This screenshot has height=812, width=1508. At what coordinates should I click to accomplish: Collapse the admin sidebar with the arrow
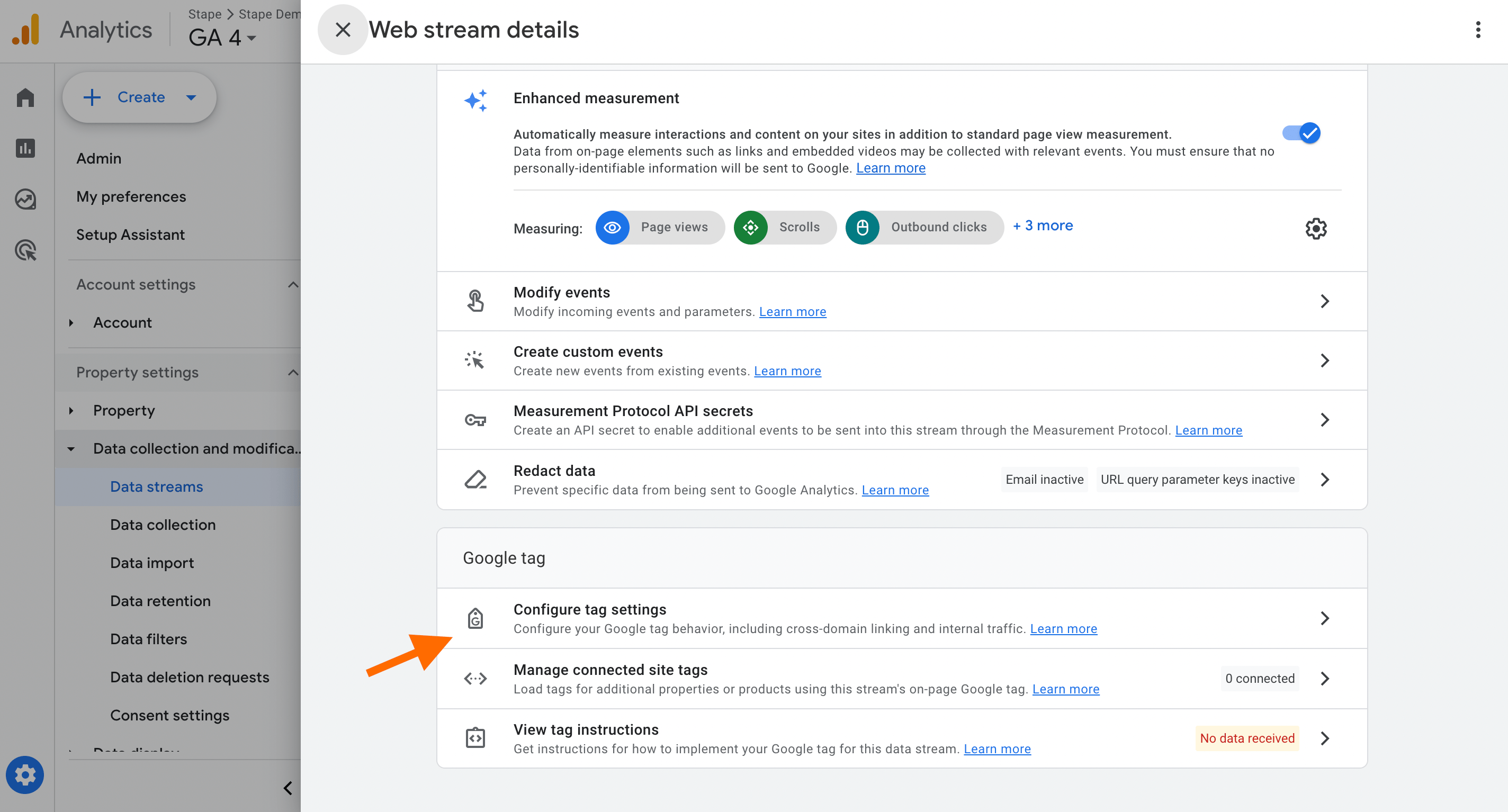[288, 788]
